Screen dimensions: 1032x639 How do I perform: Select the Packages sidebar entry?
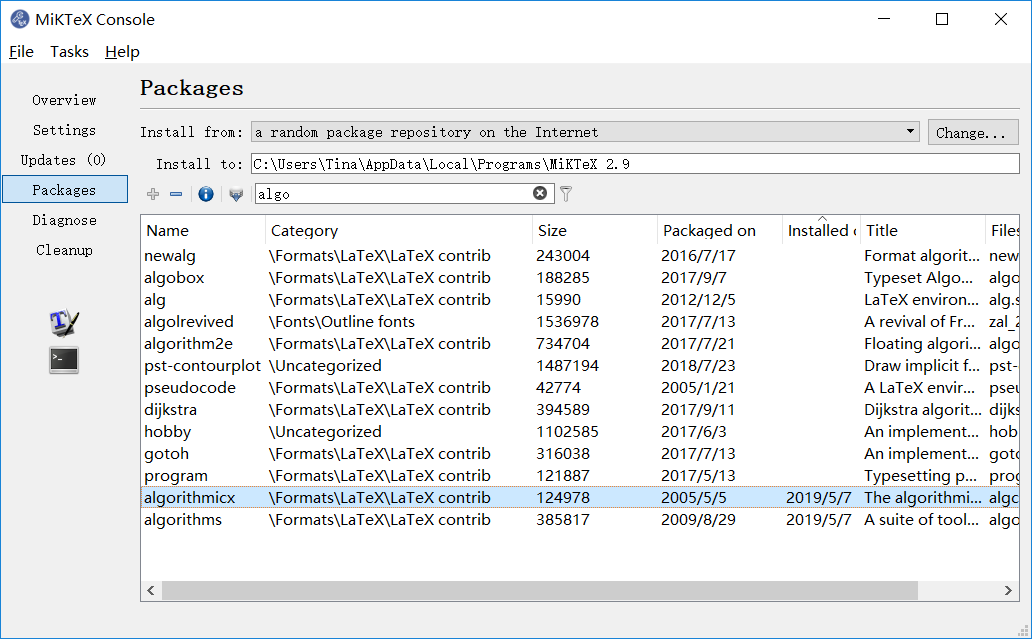tap(65, 190)
